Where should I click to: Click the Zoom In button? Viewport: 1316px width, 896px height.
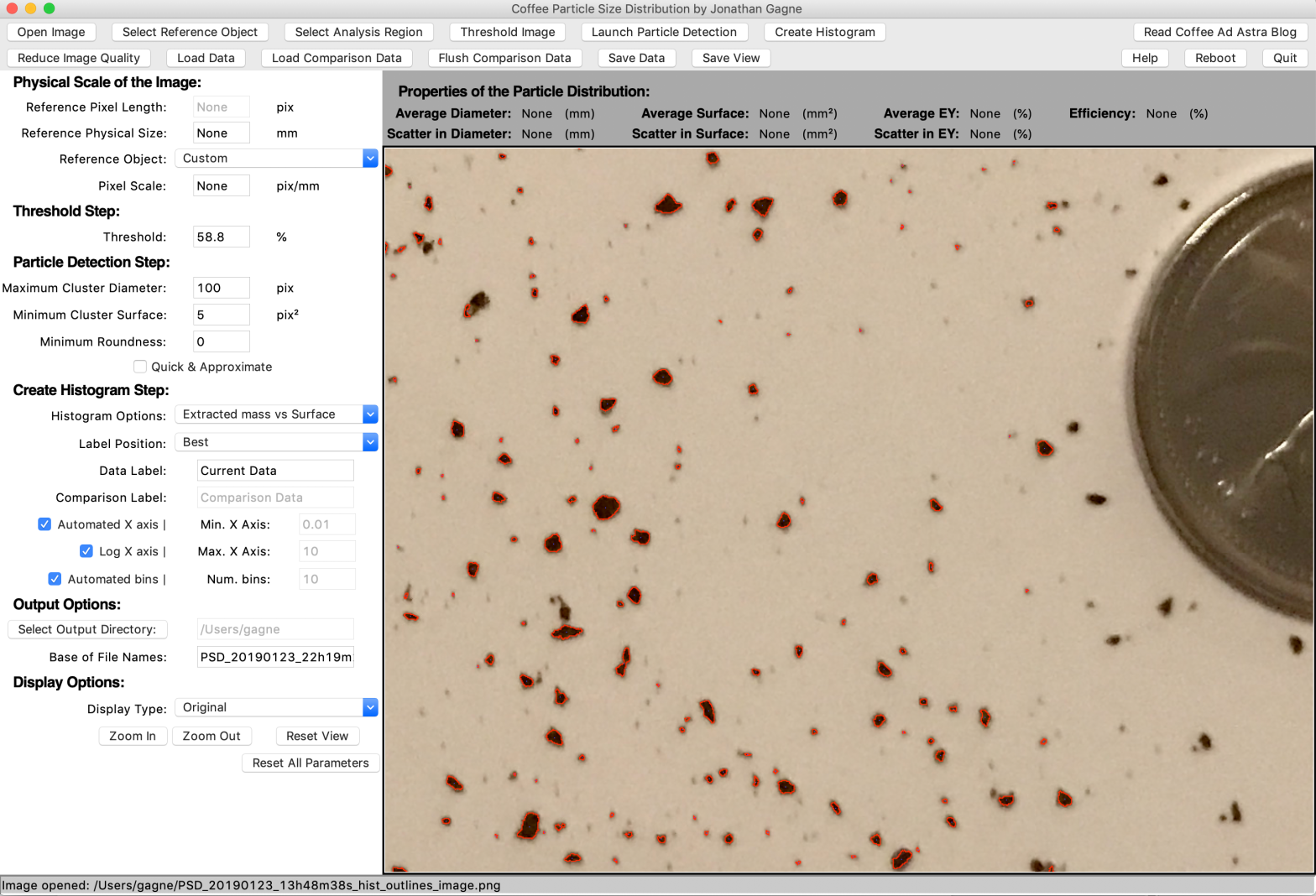(x=133, y=736)
